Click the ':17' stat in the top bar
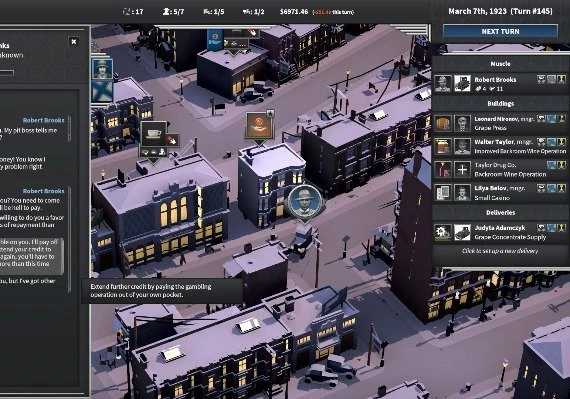Image resolution: width=570 pixels, height=399 pixels. point(133,12)
